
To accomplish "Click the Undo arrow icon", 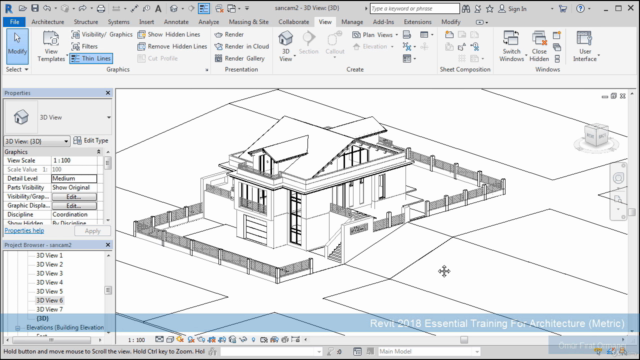I will [x=47, y=8].
